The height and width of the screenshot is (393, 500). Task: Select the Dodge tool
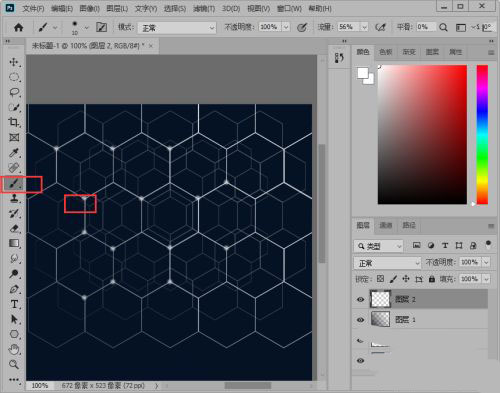pyautogui.click(x=14, y=274)
